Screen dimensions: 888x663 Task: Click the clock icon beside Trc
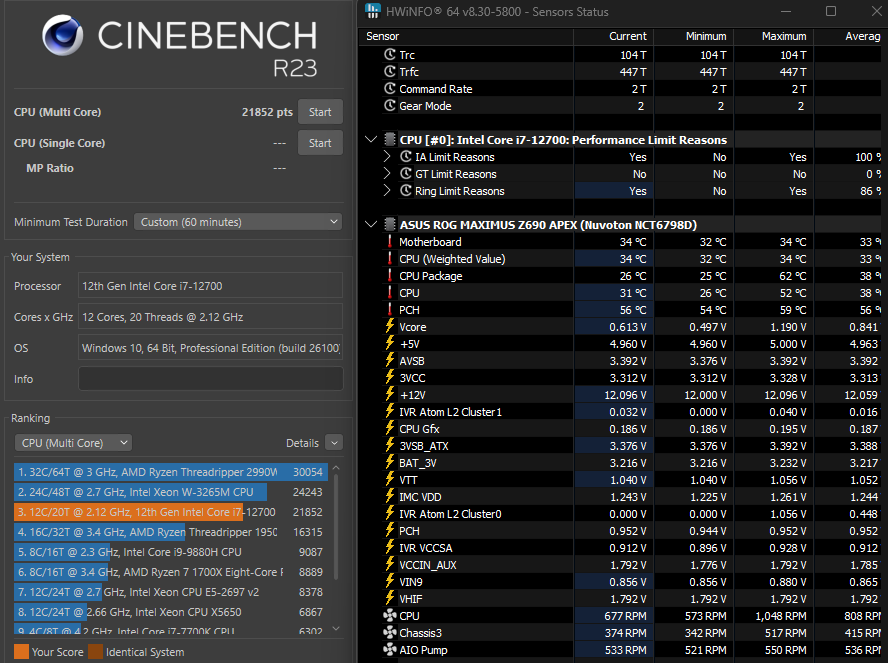(390, 54)
